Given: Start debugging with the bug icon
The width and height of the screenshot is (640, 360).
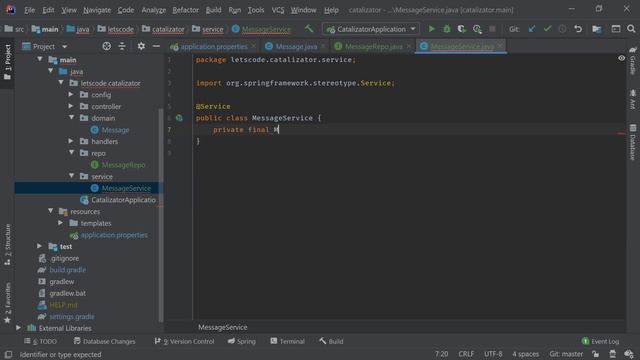Looking at the screenshot, I should pyautogui.click(x=447, y=29).
